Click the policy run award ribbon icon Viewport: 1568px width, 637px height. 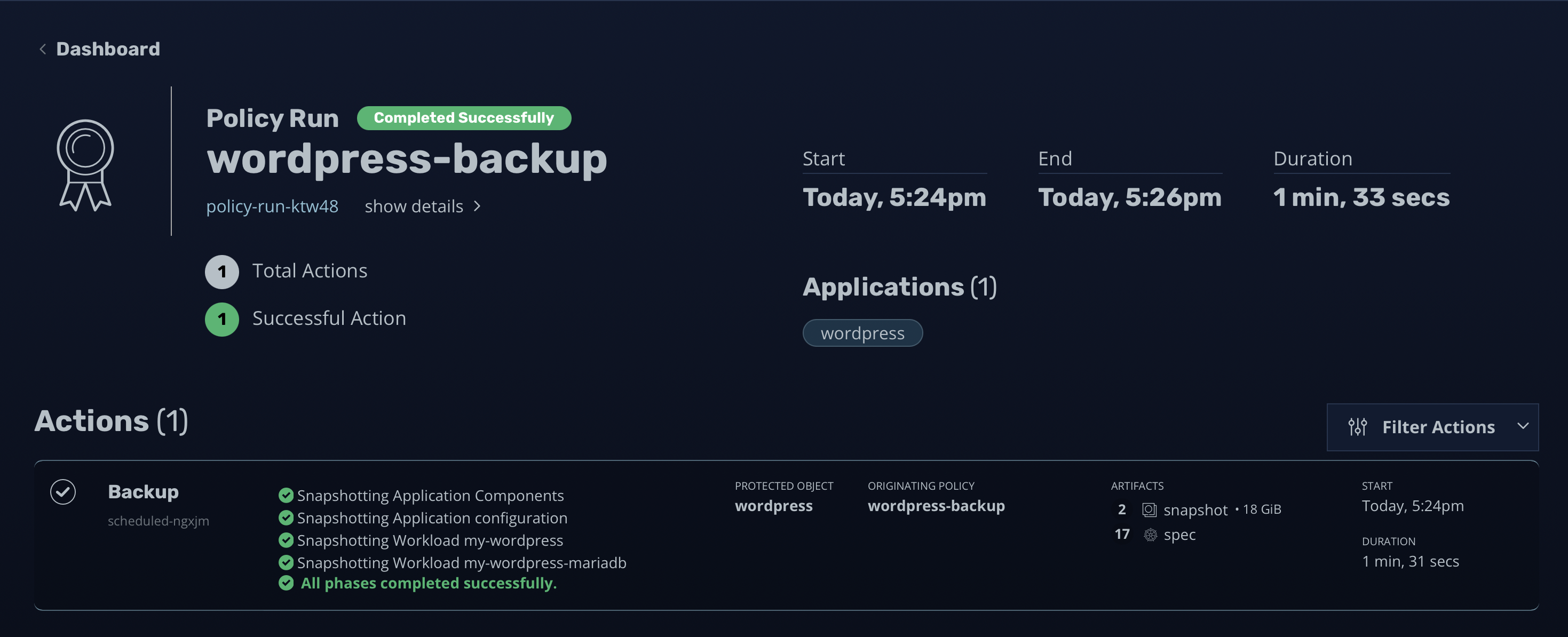point(85,165)
